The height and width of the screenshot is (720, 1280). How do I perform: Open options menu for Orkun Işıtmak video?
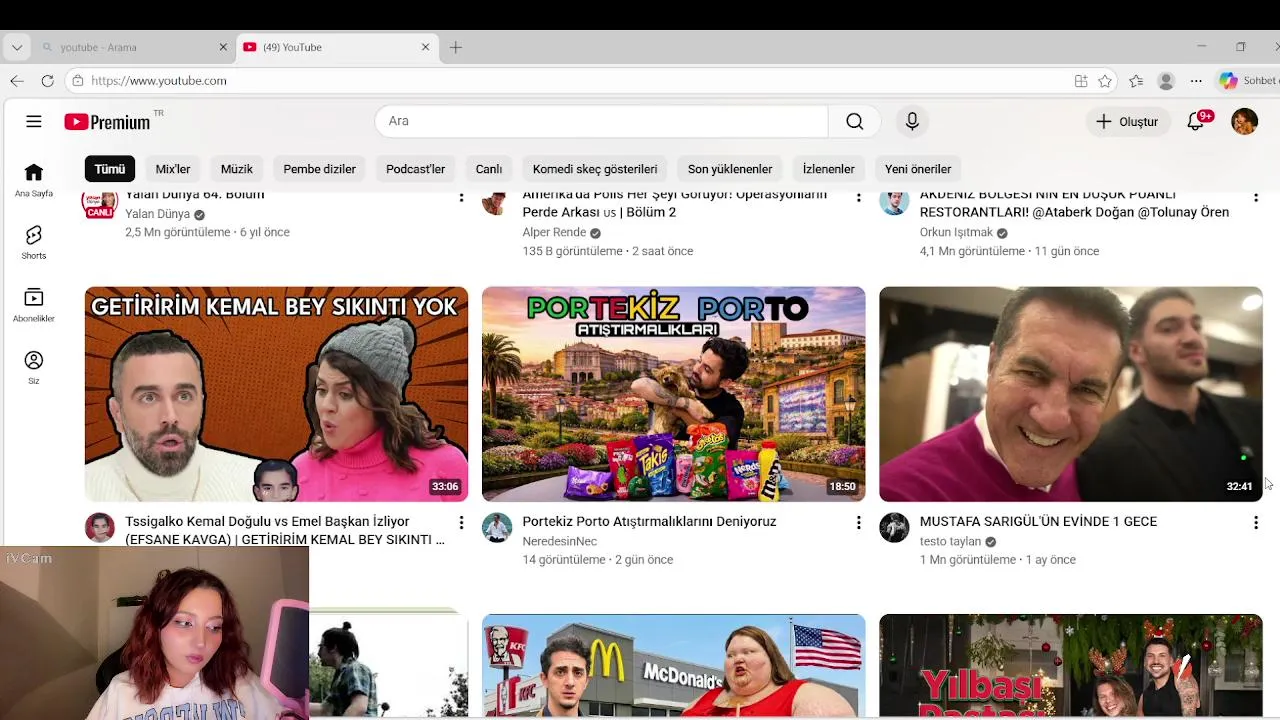(x=1255, y=197)
